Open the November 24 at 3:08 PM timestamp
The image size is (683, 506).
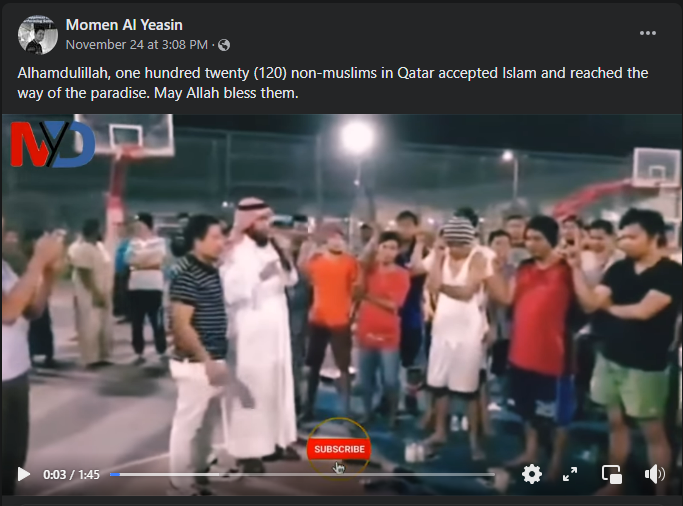[137, 44]
